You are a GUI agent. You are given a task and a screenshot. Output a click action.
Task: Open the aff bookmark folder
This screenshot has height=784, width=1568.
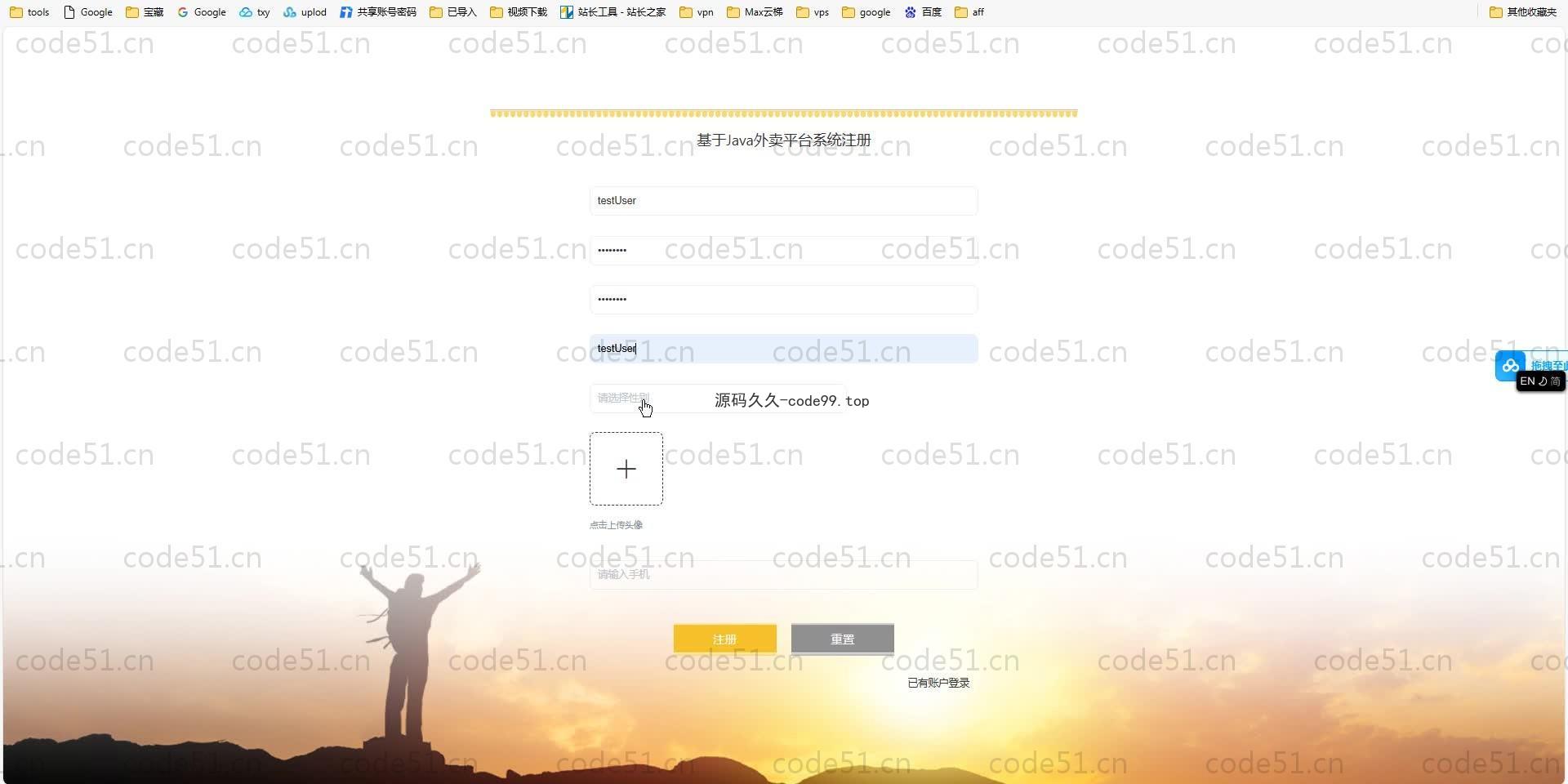click(969, 12)
